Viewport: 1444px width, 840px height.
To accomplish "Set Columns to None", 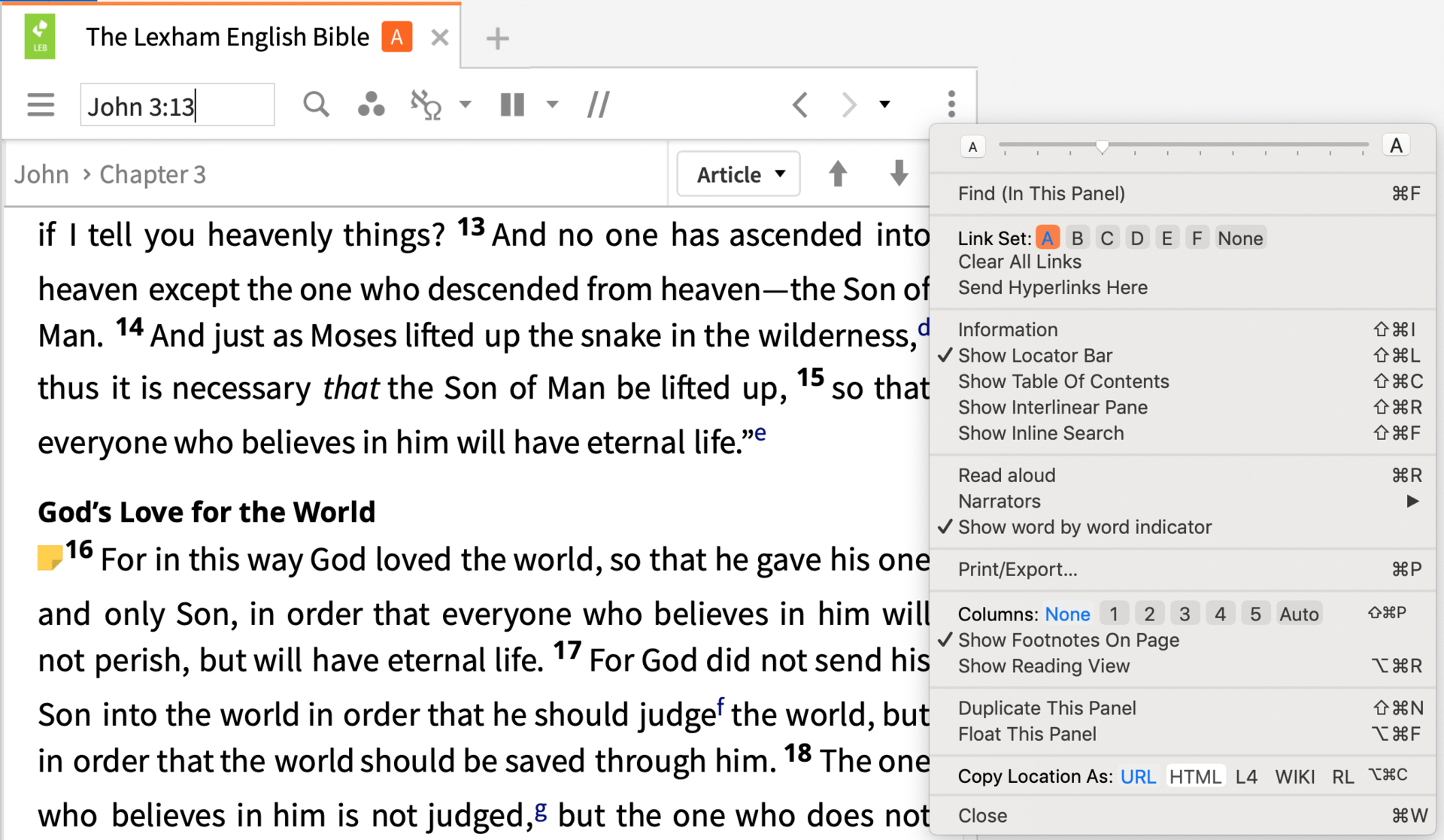I will (1067, 614).
